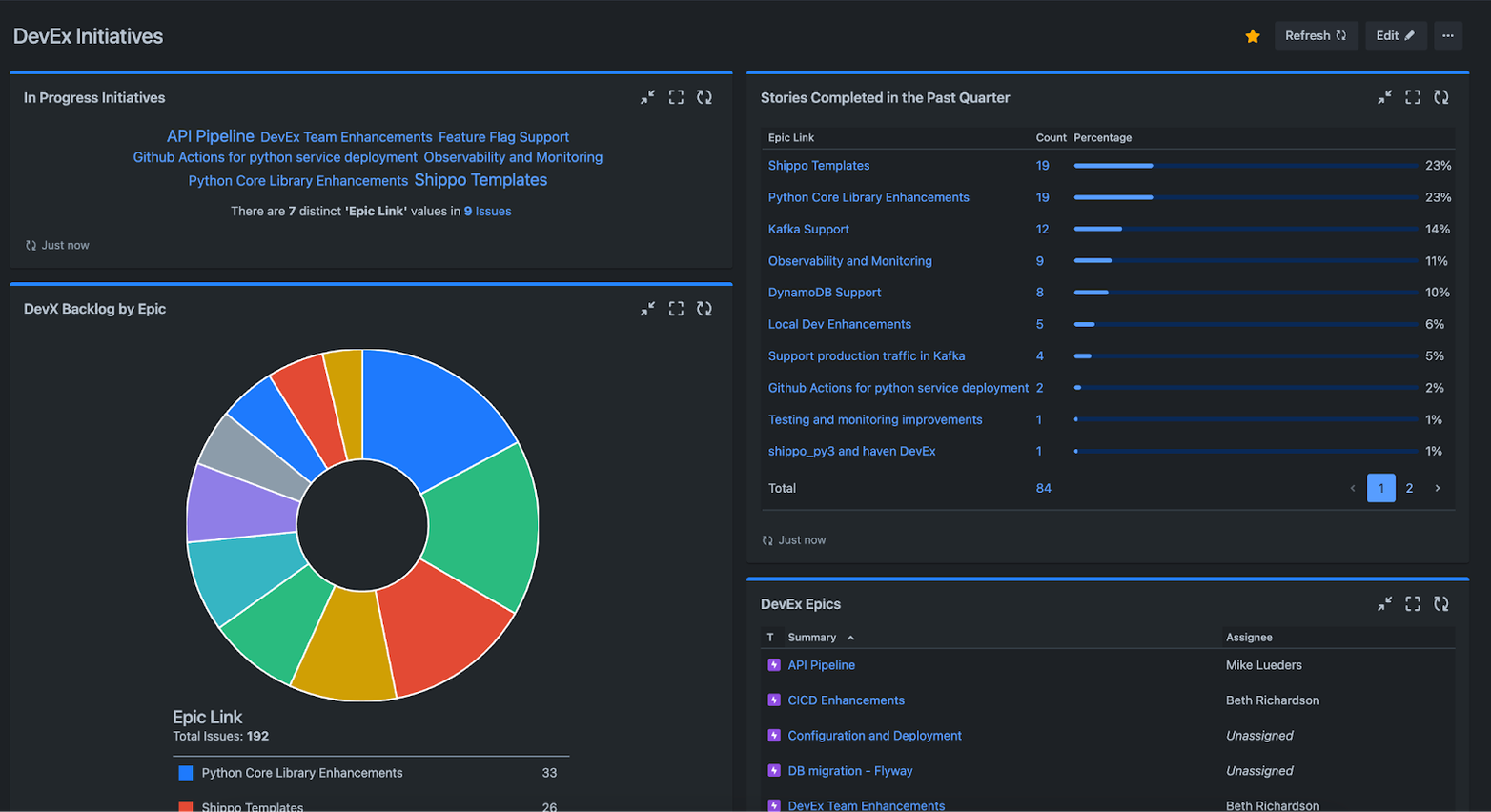Viewport: 1491px width, 812px height.
Task: Click the blue swatch for Python Core Library Enhancements
Action: [184, 773]
